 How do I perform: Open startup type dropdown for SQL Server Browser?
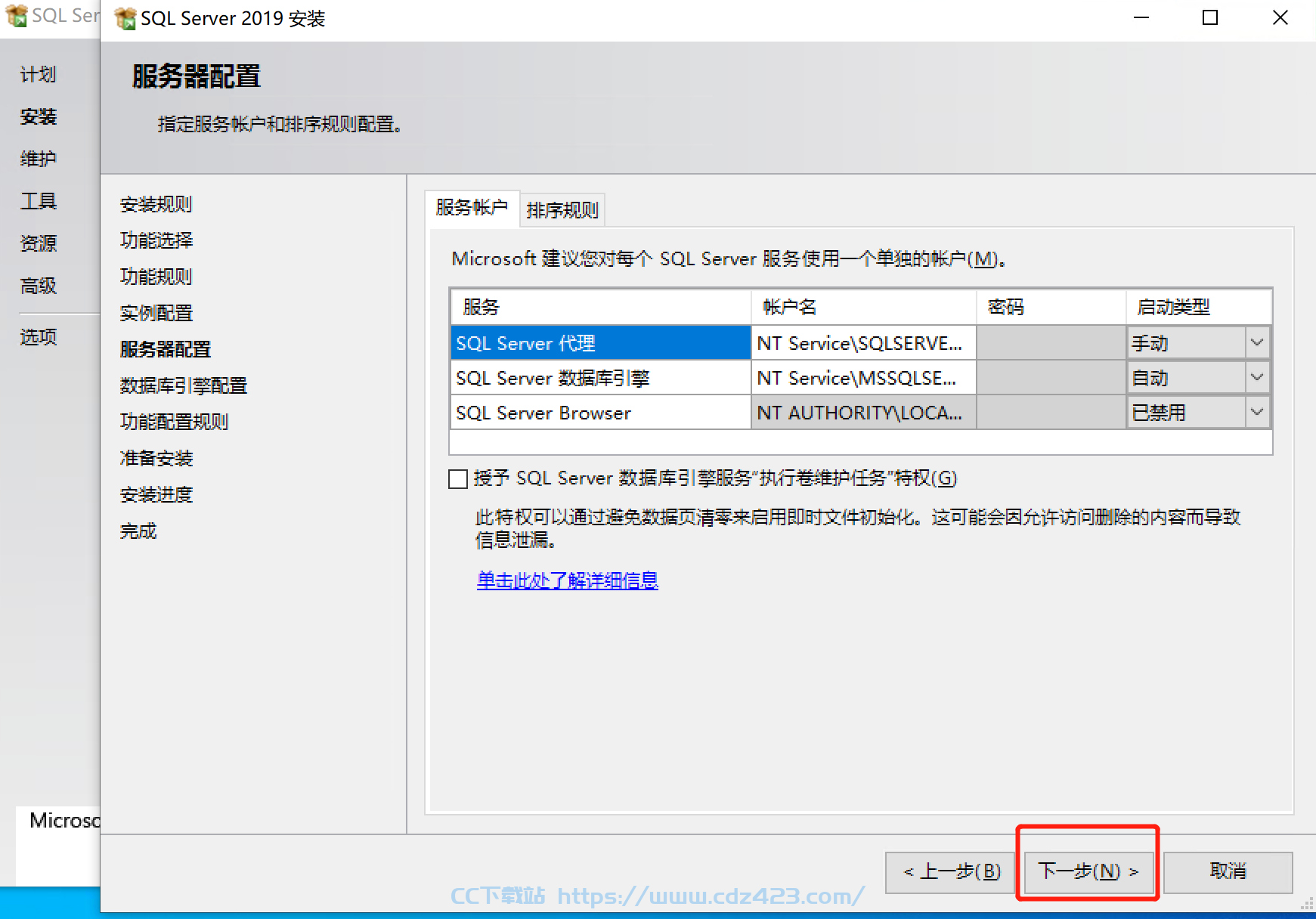point(1256,413)
